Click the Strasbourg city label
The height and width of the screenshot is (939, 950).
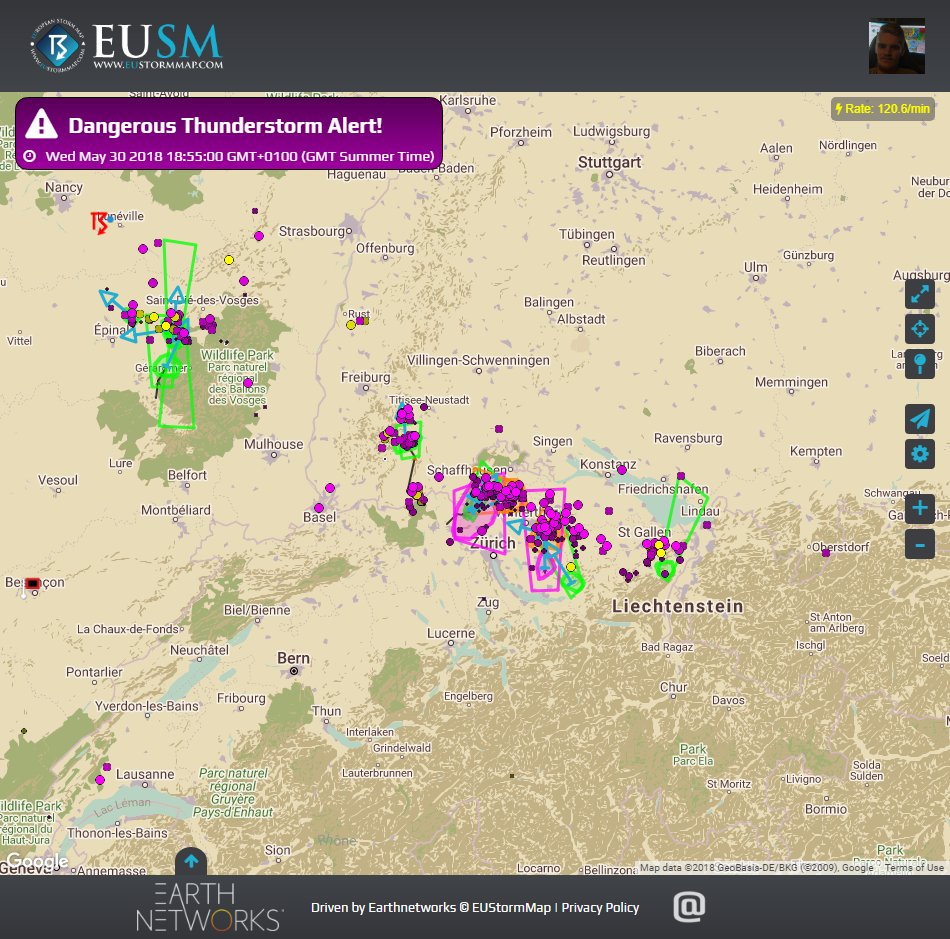(x=311, y=231)
